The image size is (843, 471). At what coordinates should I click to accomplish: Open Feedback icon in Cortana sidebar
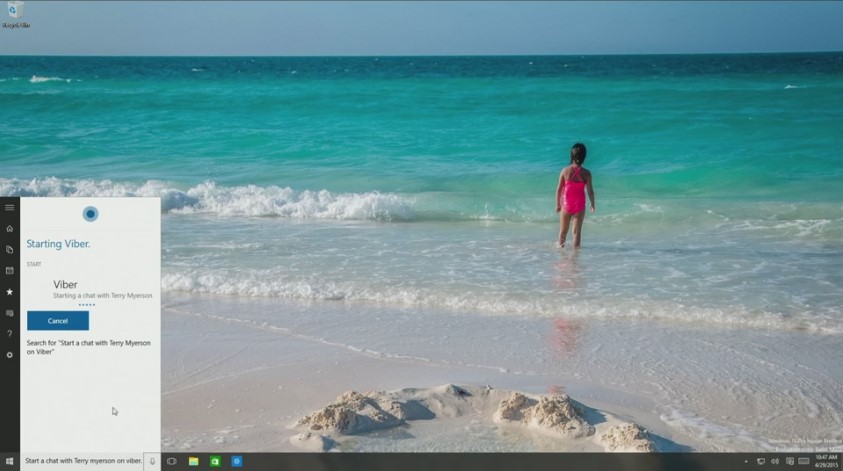pyautogui.click(x=9, y=313)
